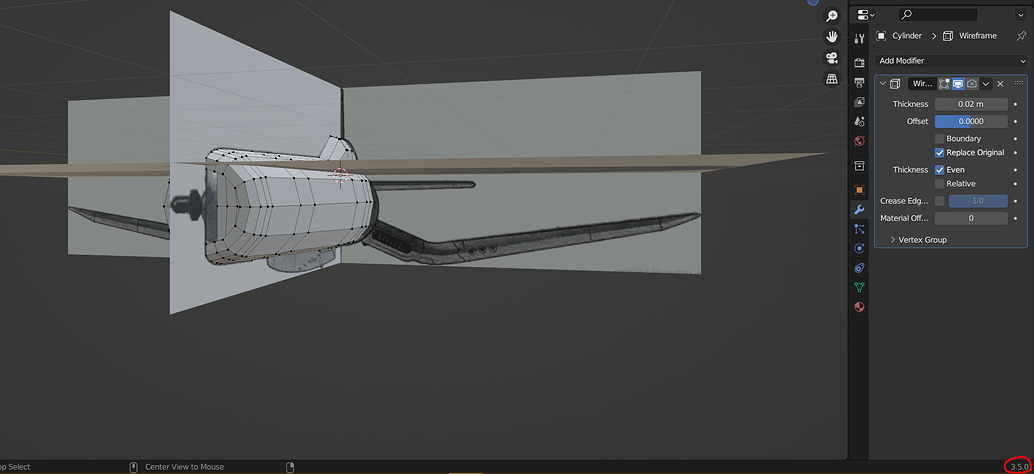Open the Modifier properties wrench tab

[x=859, y=210]
